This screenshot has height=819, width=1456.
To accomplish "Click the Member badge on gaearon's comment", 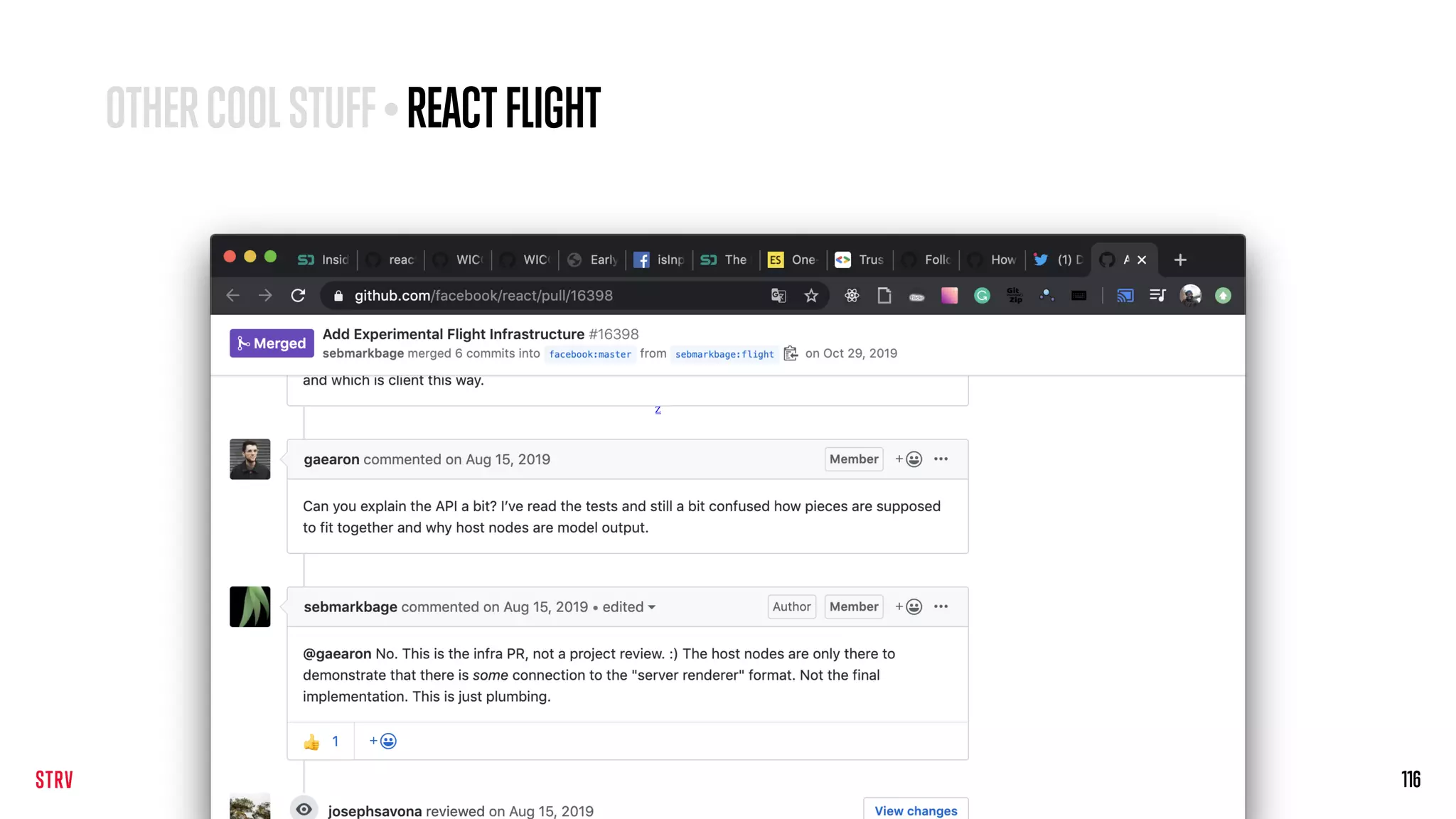I will (x=854, y=459).
